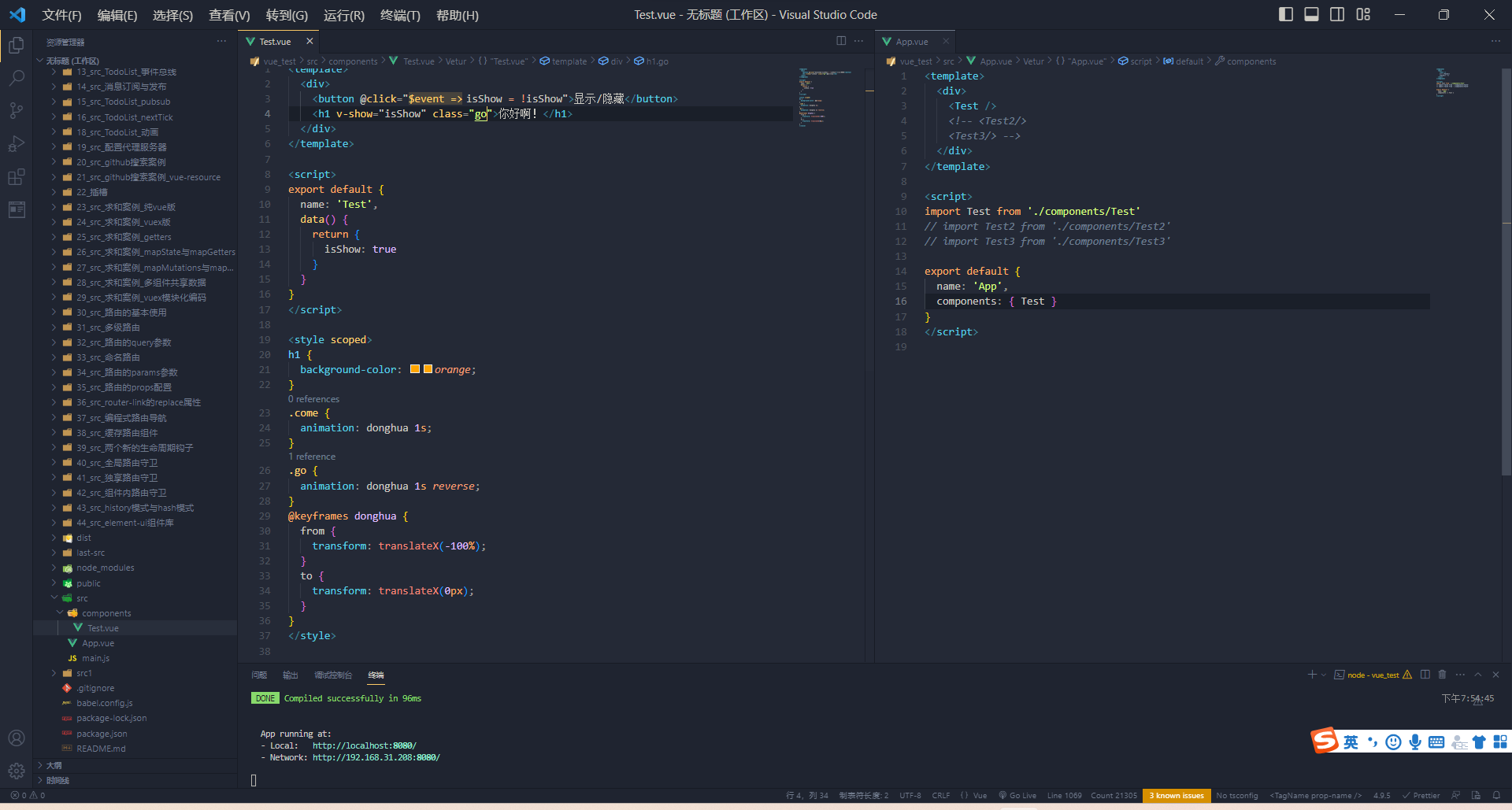The image size is (1512, 810).
Task: Split the terminal panel
Action: 1425,675
